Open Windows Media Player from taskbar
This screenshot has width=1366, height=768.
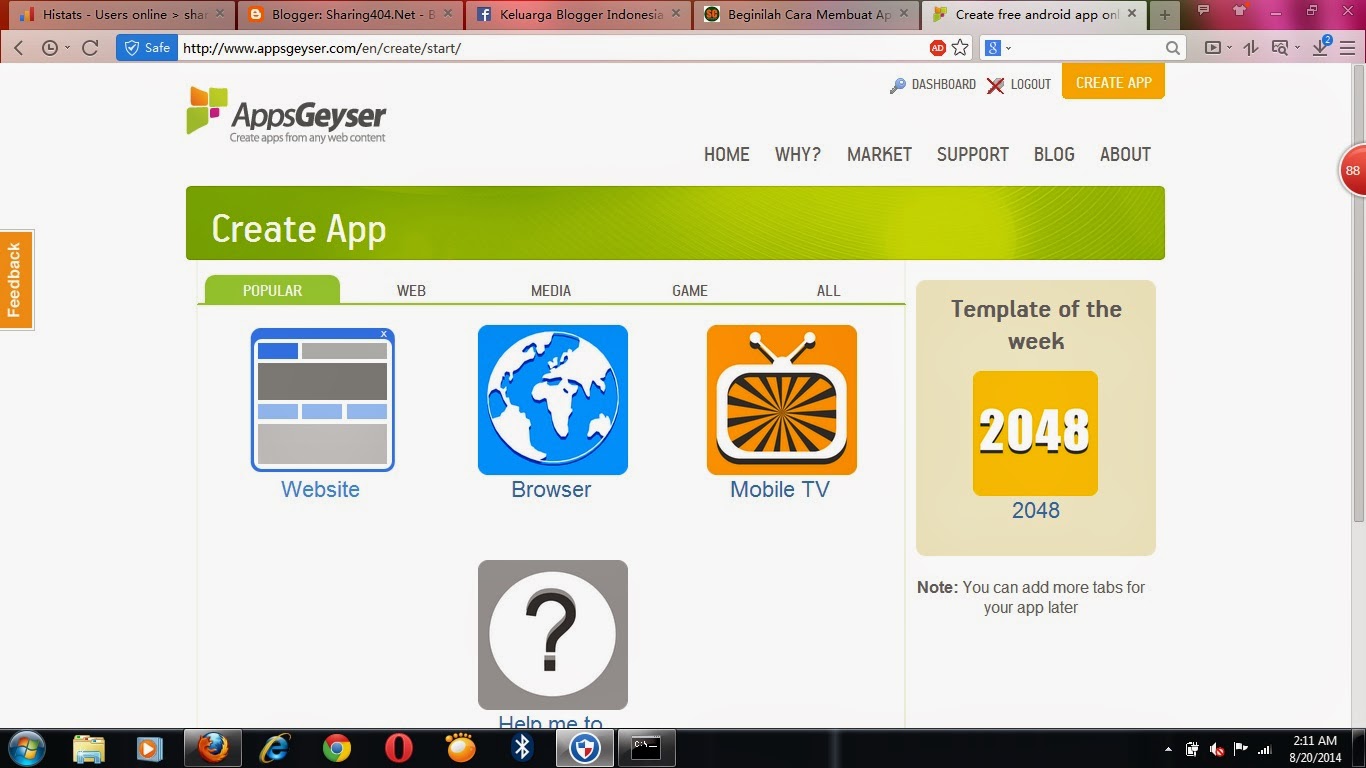point(150,748)
